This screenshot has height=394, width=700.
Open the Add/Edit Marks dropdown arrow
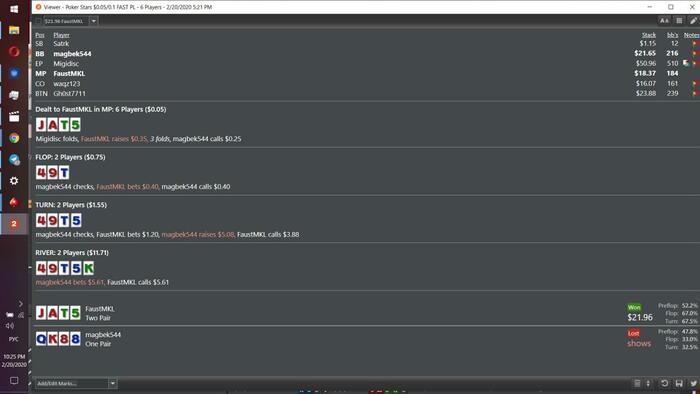112,383
